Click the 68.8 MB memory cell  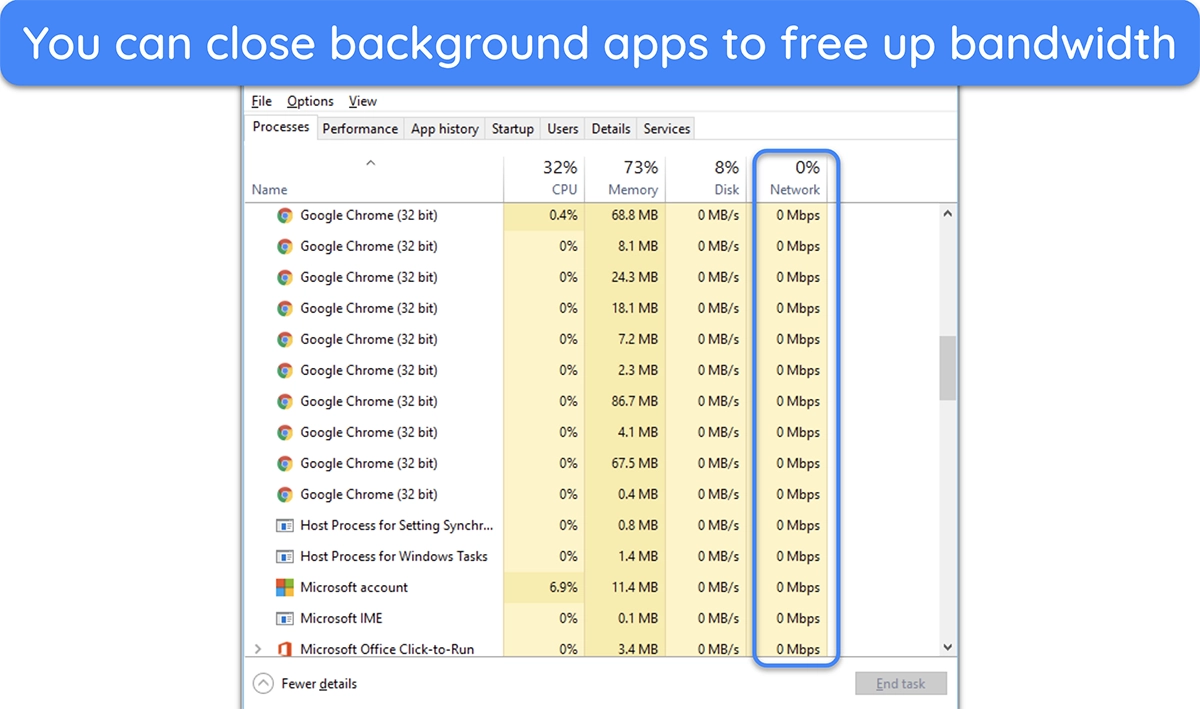coord(625,215)
